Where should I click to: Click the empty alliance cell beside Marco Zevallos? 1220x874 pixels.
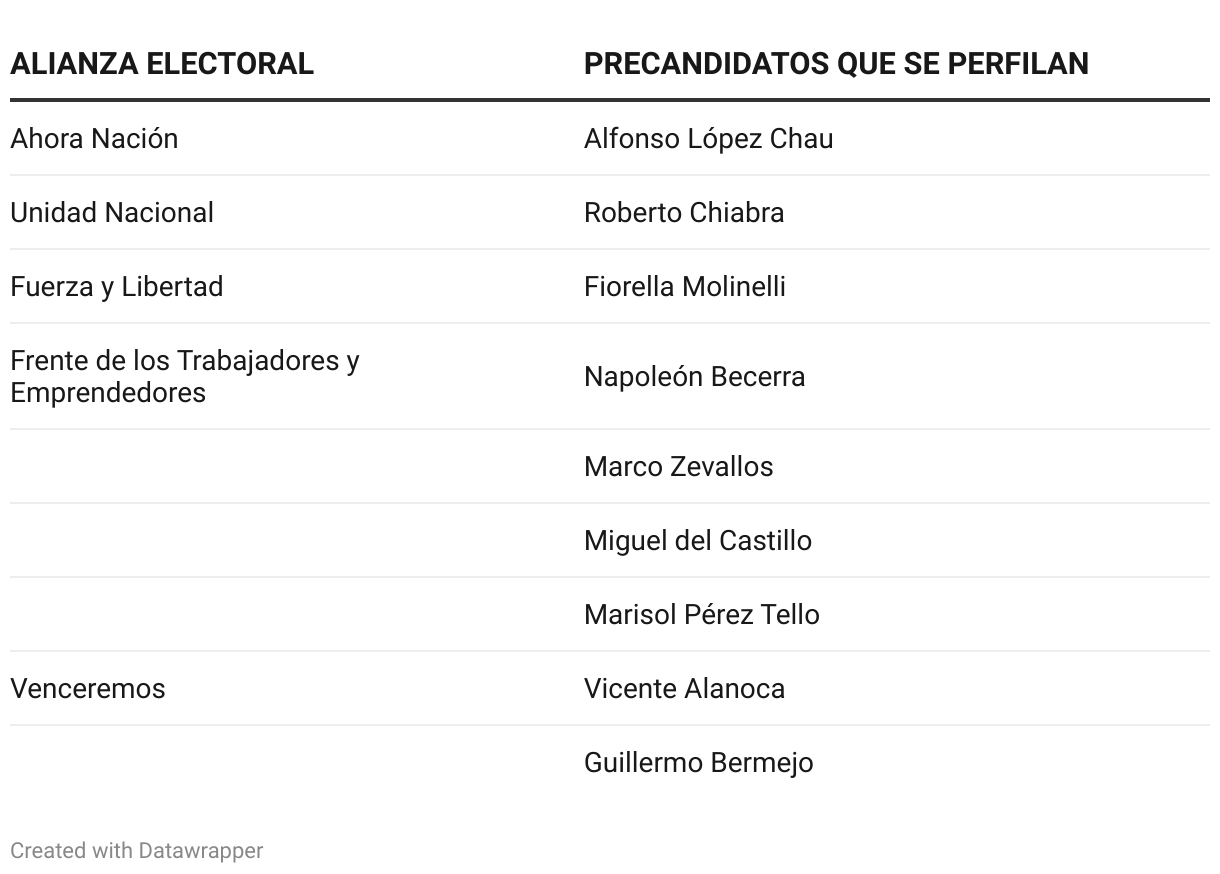297,466
